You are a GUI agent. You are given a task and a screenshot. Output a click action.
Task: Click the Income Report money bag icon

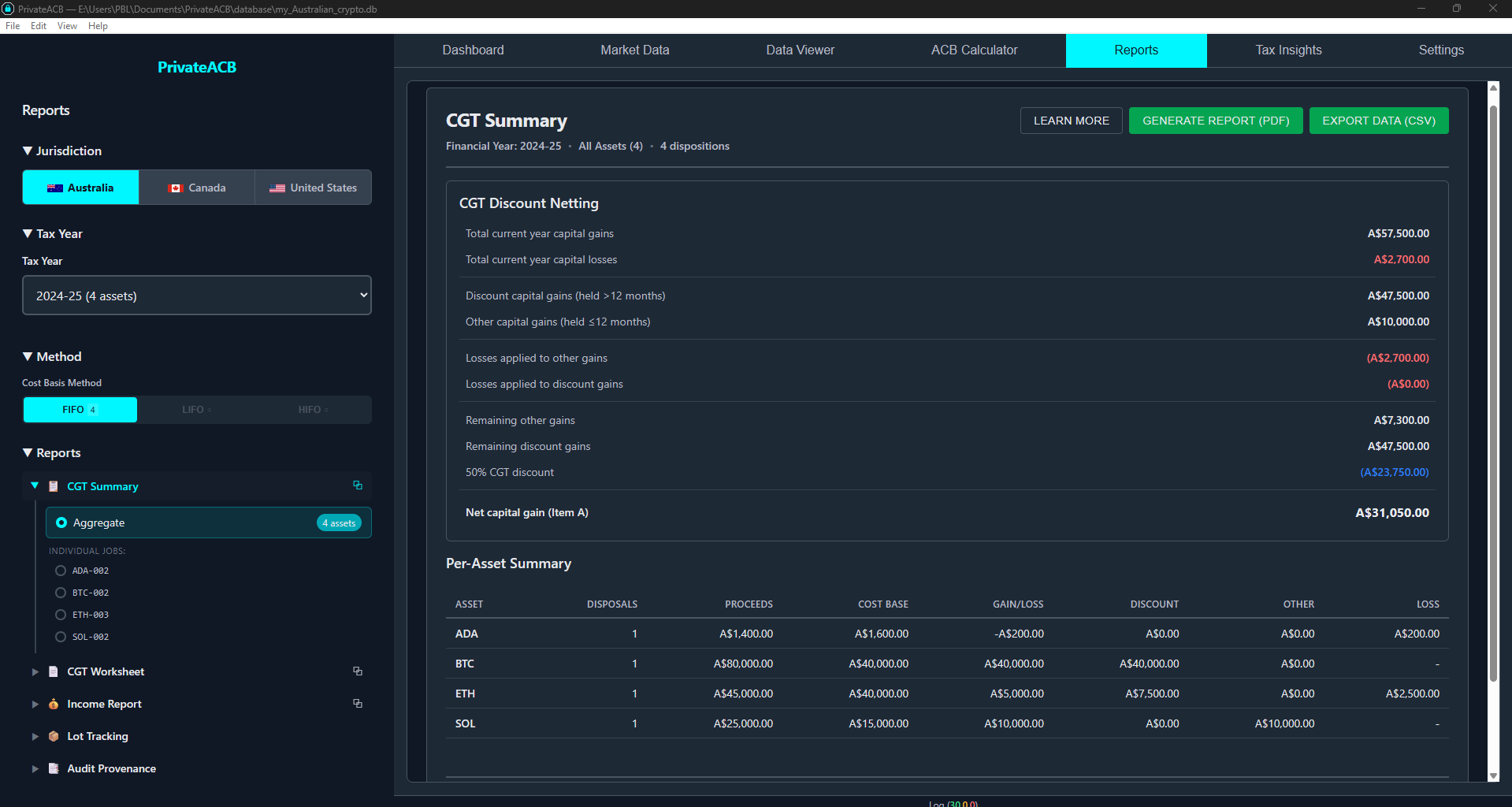point(54,704)
